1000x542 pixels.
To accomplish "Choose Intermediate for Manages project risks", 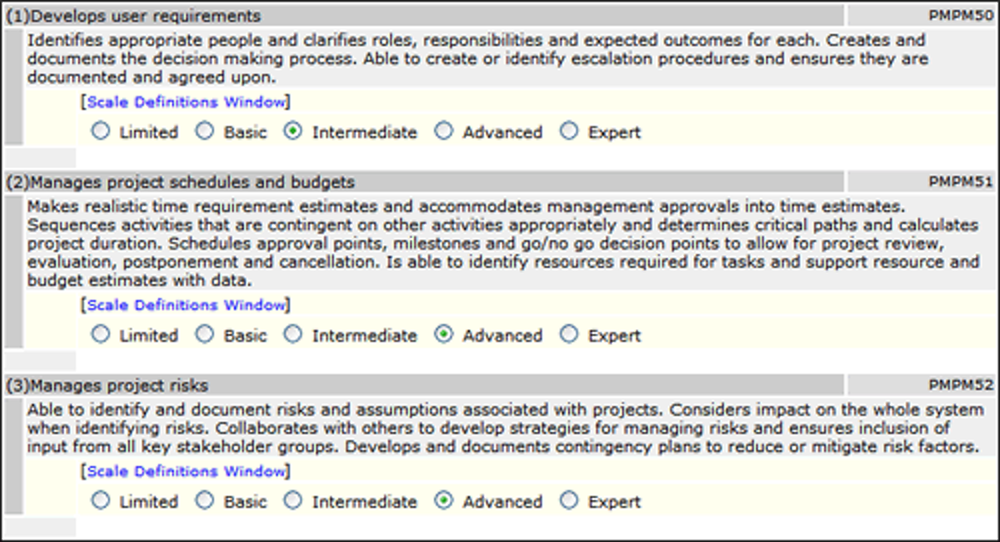I will (293, 501).
